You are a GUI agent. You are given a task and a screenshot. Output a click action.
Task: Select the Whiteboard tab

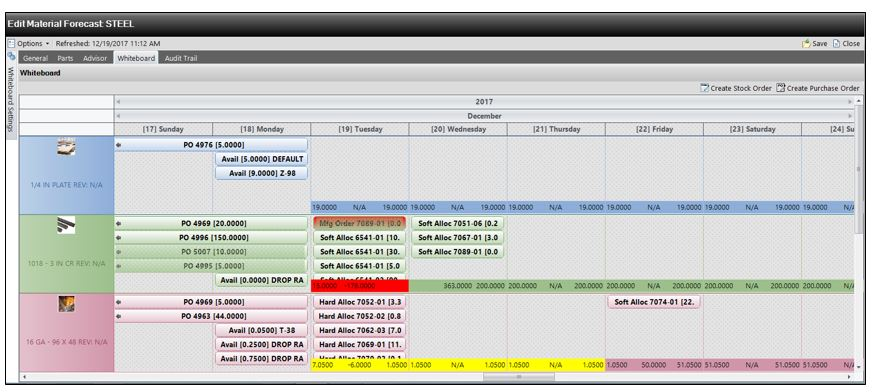[136, 58]
